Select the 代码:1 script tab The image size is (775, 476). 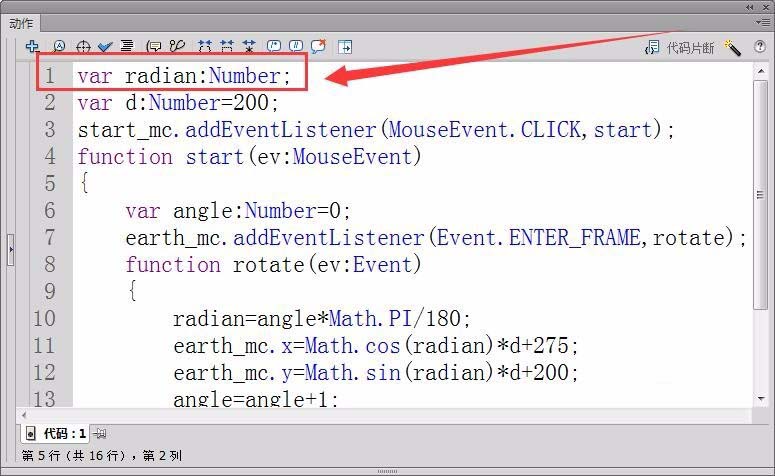(55, 433)
